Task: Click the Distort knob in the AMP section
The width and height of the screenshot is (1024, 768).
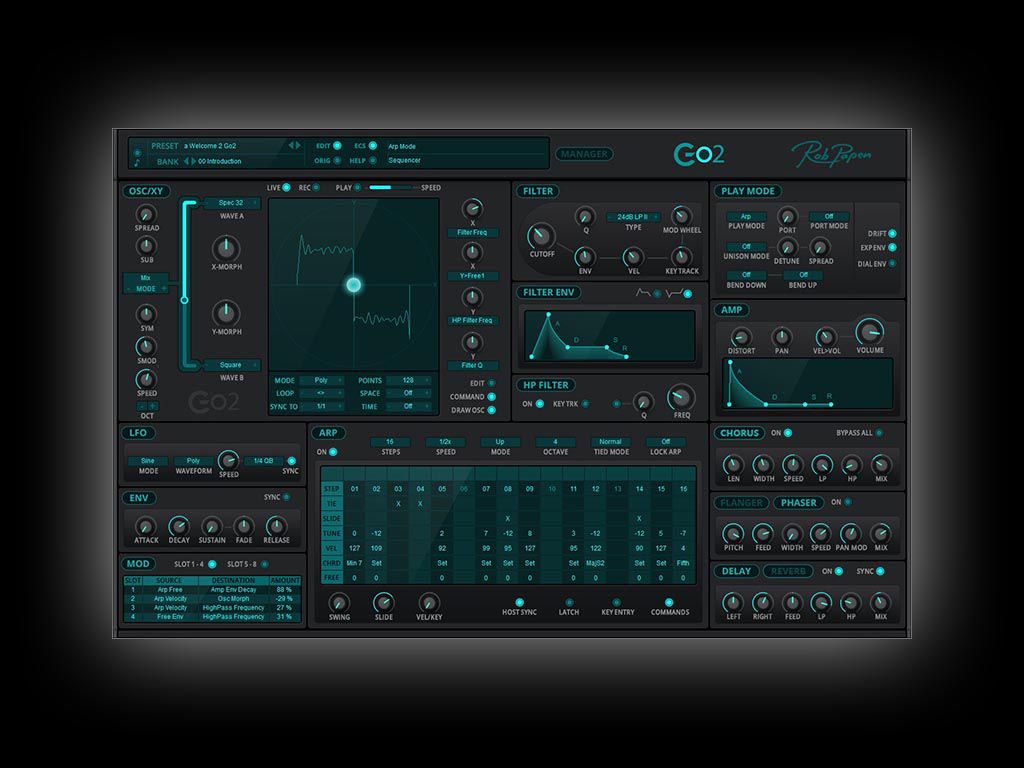Action: [740, 336]
